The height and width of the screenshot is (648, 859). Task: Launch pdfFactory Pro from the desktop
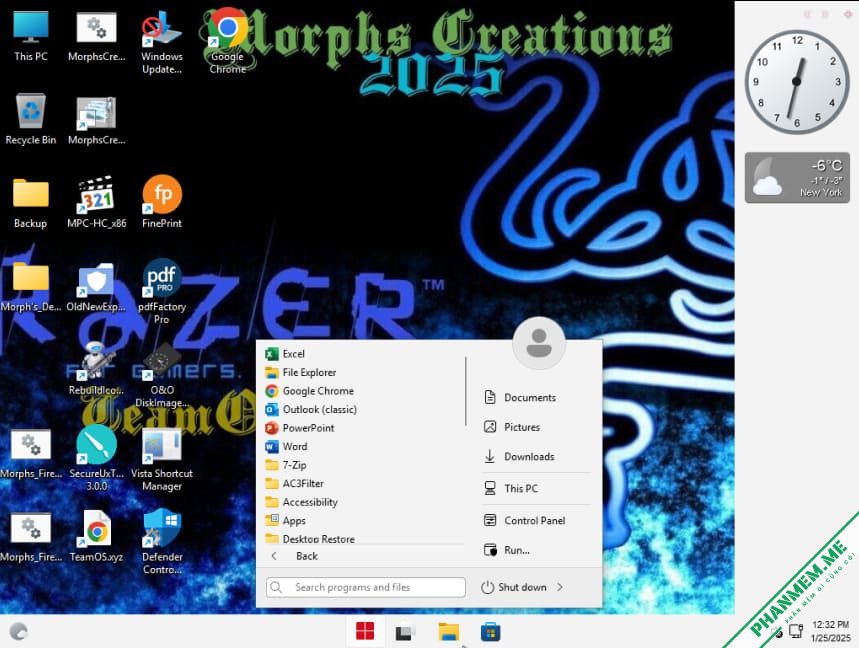[x=162, y=291]
